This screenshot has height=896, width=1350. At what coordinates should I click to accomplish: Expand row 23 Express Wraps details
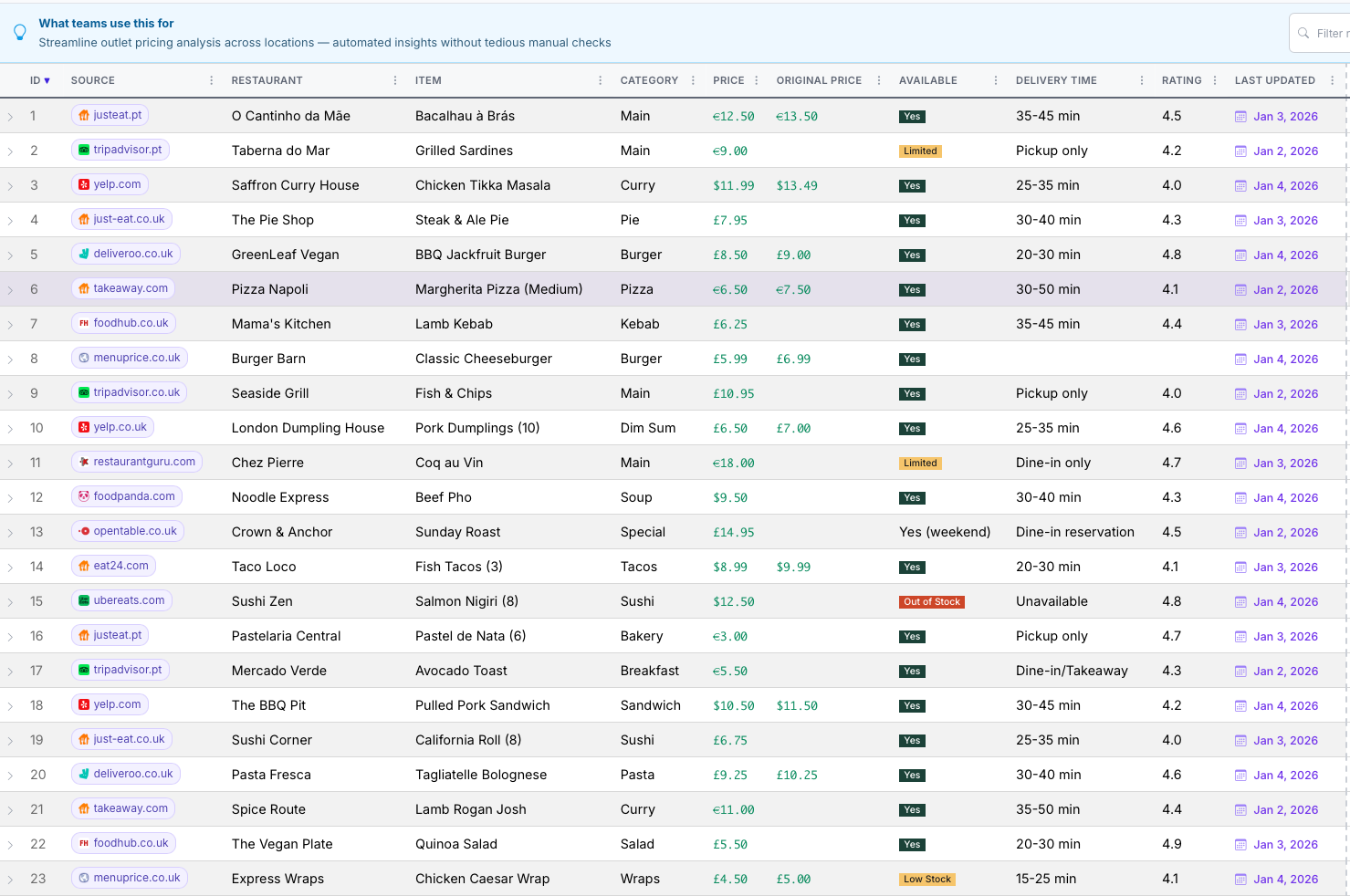(x=11, y=880)
